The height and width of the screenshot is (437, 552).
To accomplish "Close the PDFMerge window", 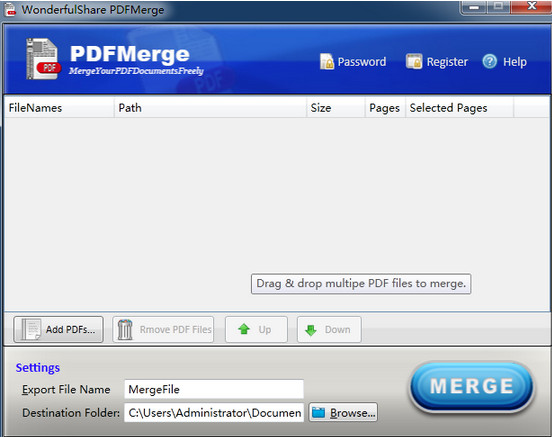I will click(531, 6).
